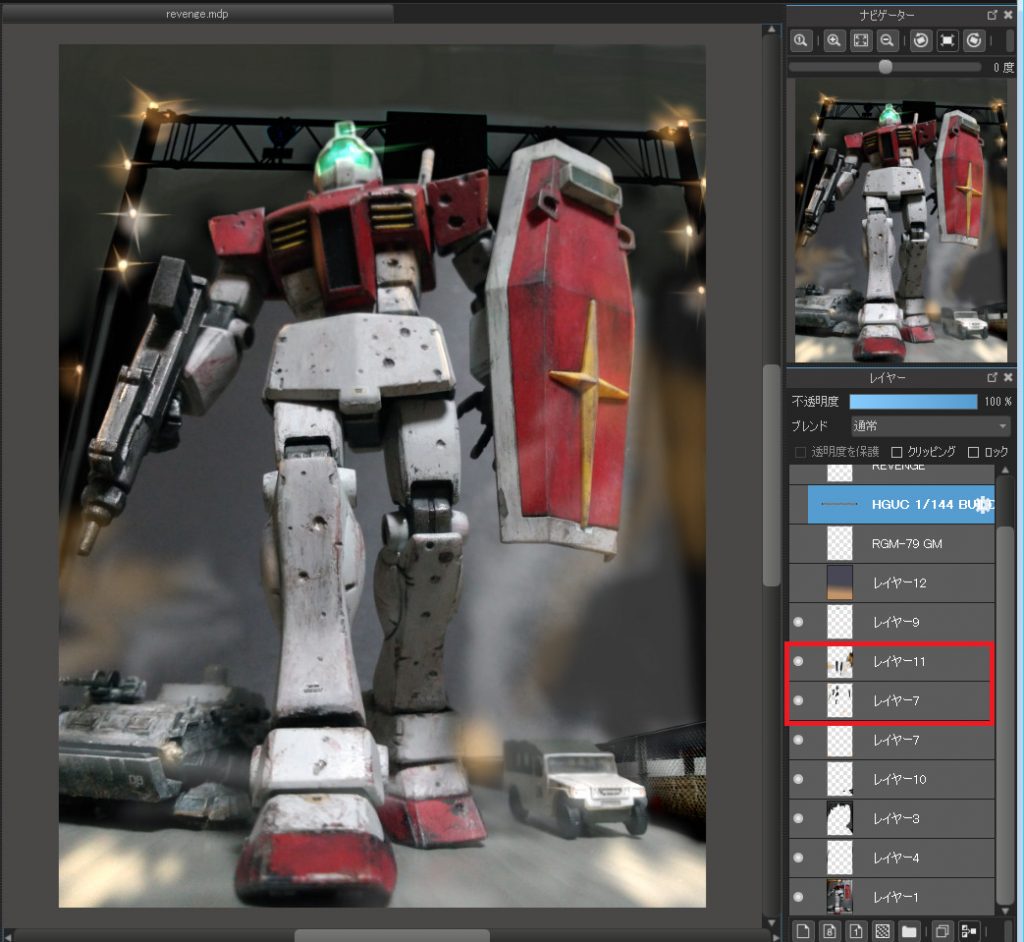Rotate canvas right in Navigator

coord(973,41)
